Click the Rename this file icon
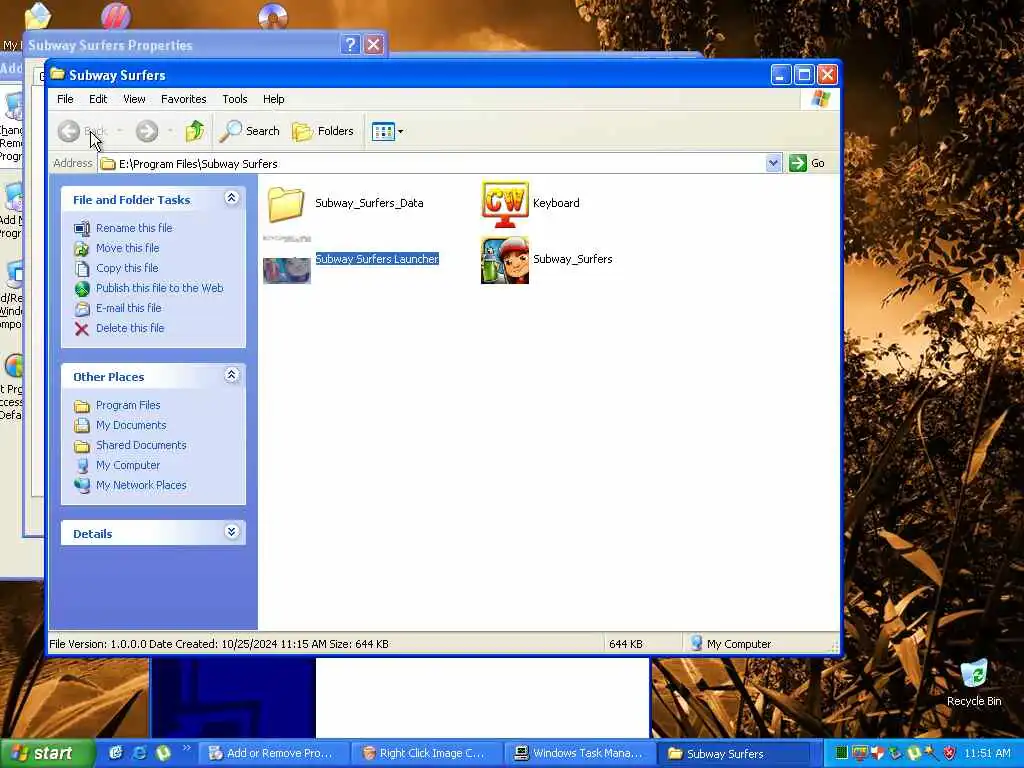1024x768 pixels. (x=82, y=229)
